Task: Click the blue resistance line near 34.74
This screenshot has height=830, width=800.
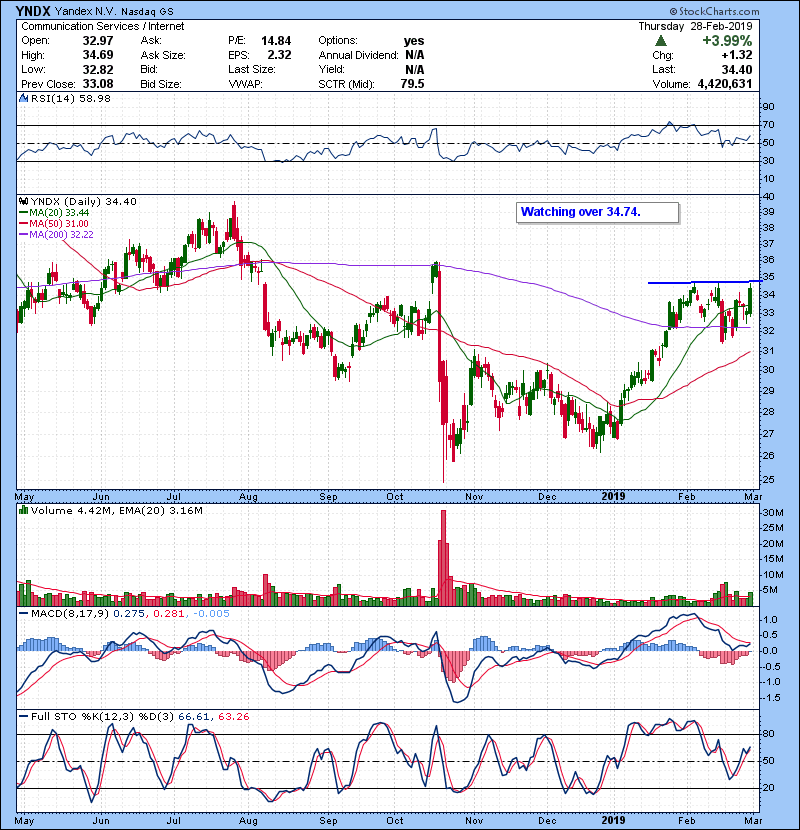Action: [704, 282]
